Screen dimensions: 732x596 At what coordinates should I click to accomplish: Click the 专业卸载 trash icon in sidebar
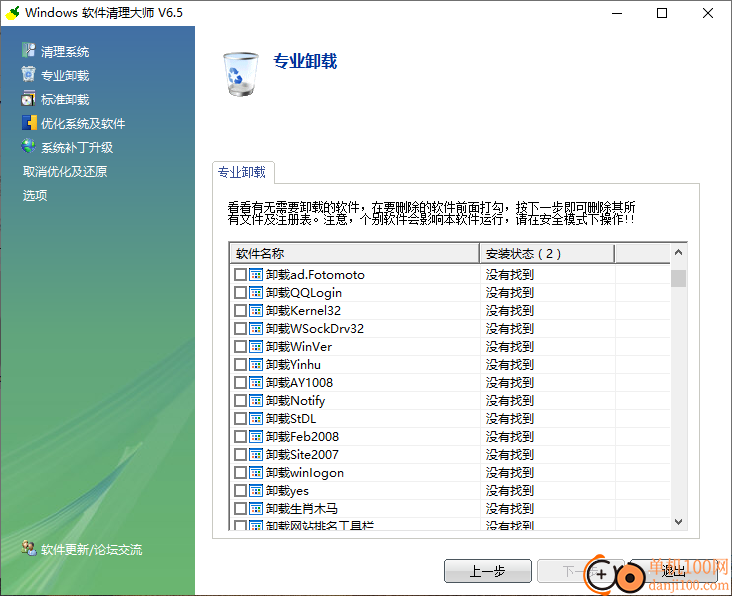(28, 74)
